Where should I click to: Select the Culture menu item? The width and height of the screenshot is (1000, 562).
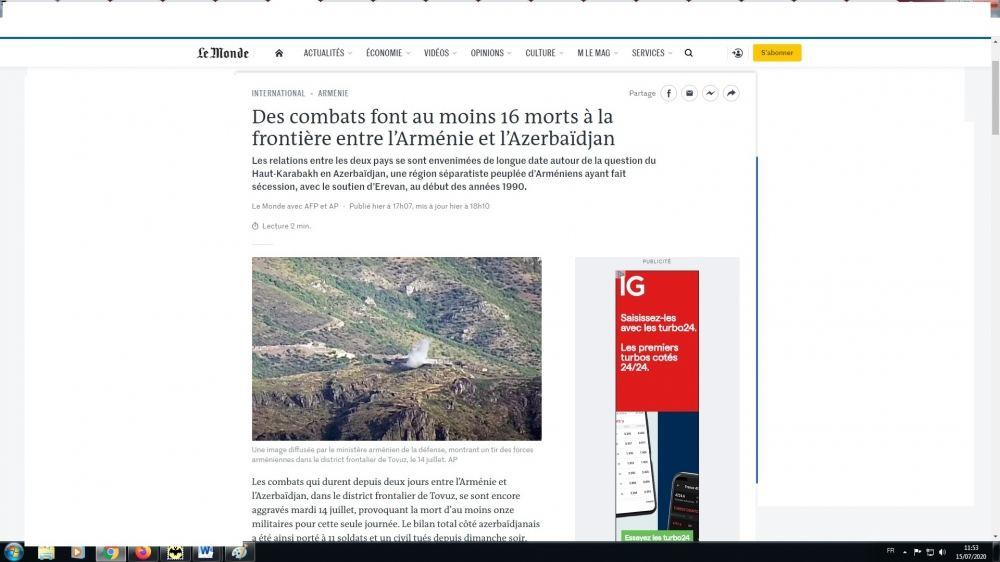coord(543,53)
